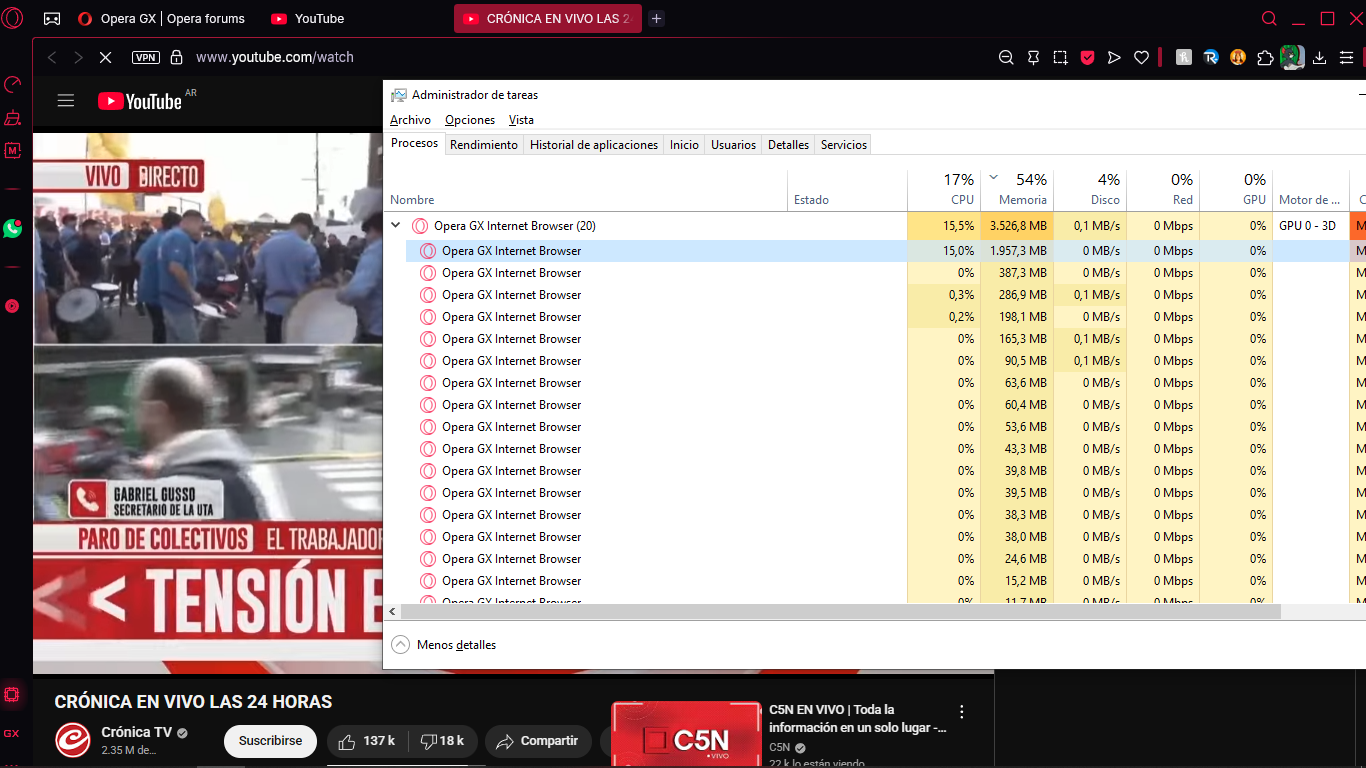Click the zoom out magnifier in address bar

(1006, 58)
